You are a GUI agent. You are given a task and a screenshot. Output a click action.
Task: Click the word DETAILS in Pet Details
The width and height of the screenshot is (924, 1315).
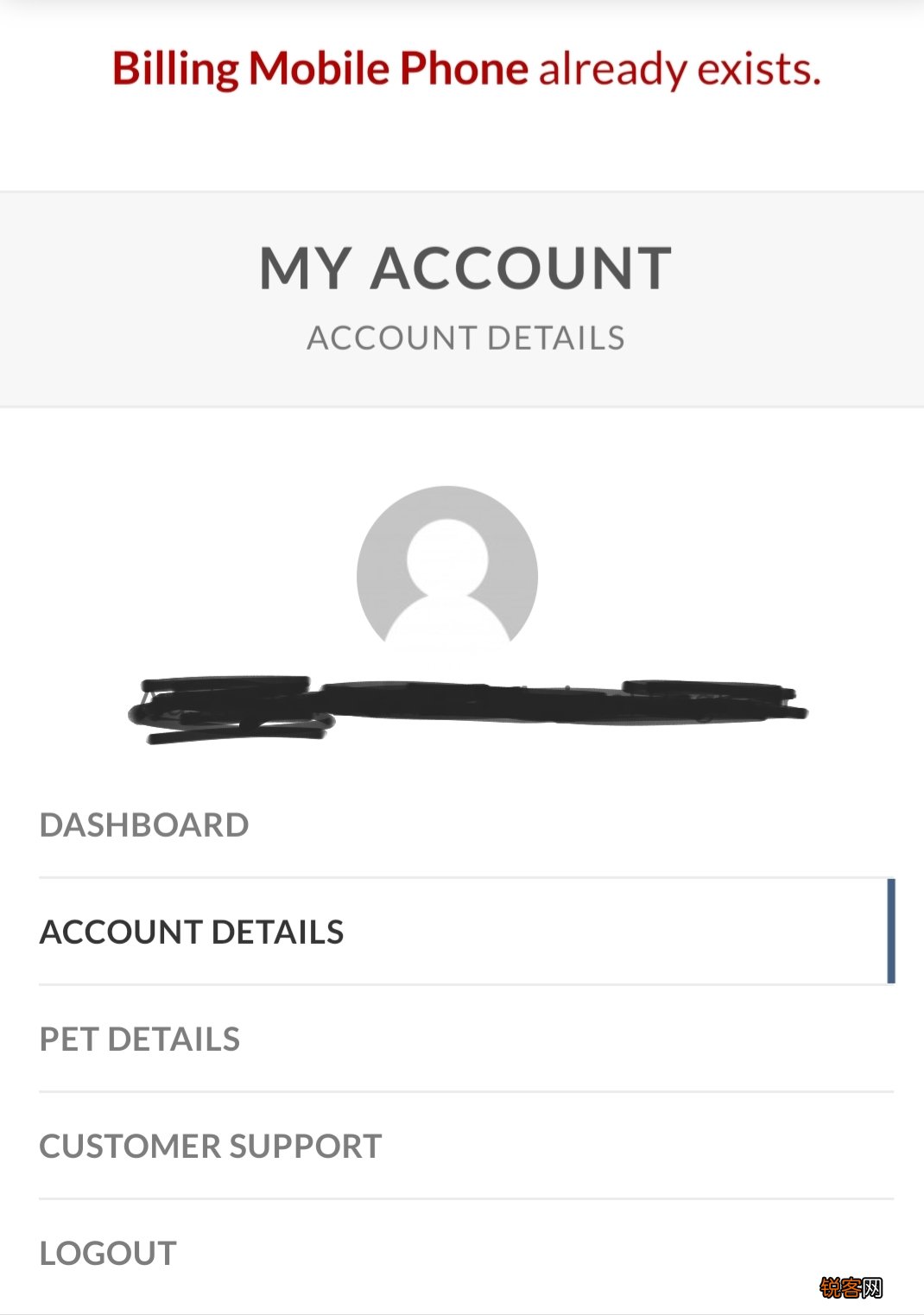pos(174,1039)
